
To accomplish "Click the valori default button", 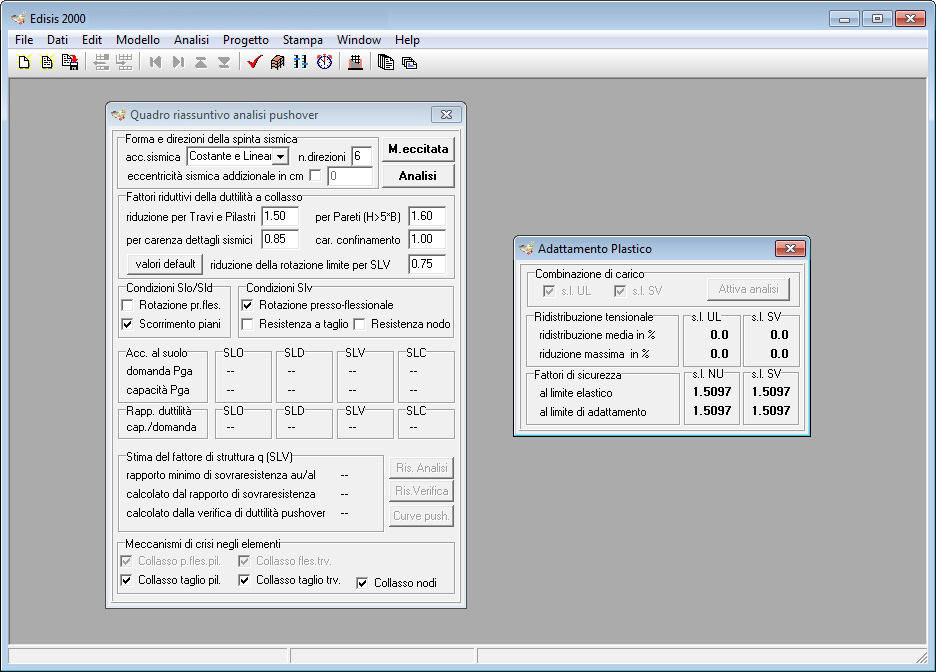I will tap(165, 264).
